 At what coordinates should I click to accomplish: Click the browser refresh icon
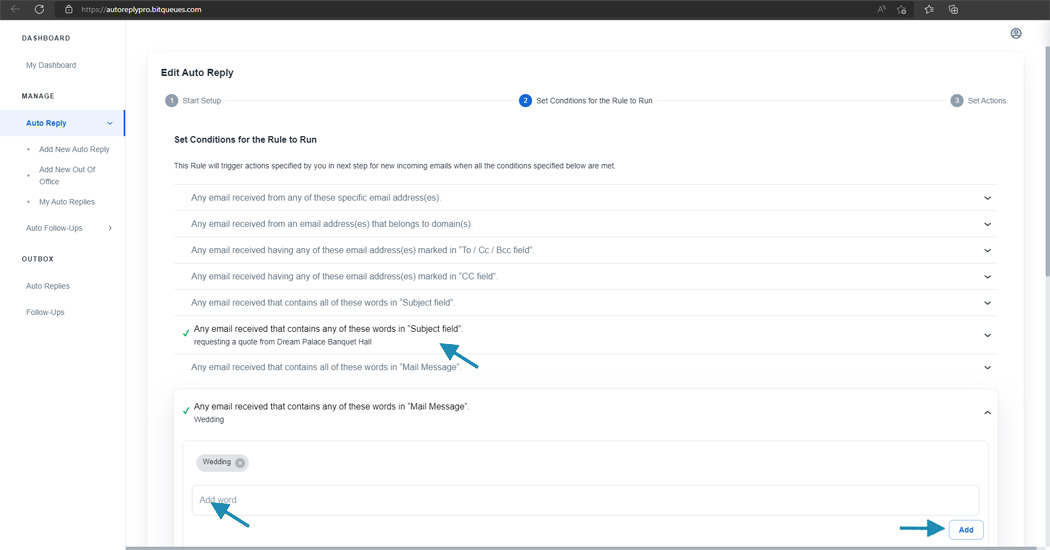pos(39,9)
